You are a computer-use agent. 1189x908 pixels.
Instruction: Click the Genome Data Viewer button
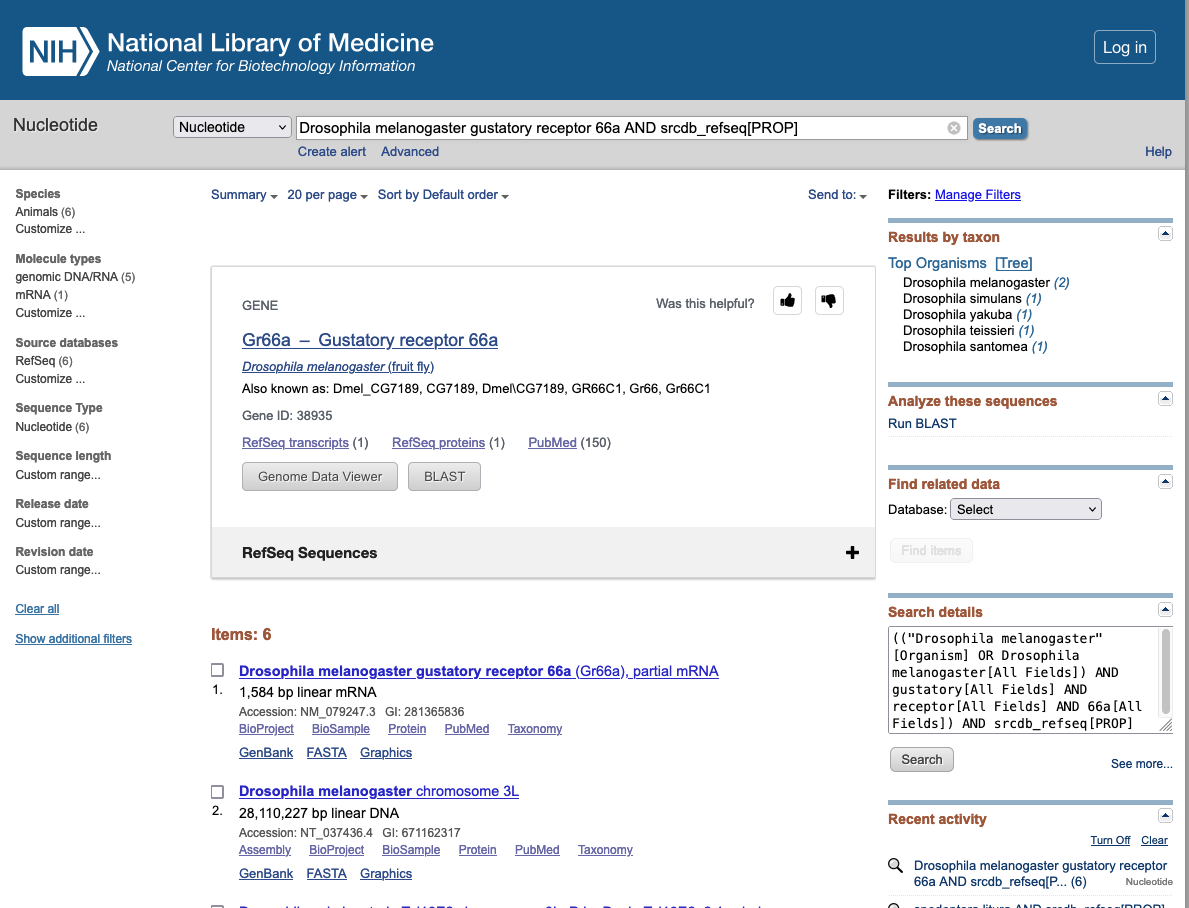point(320,476)
